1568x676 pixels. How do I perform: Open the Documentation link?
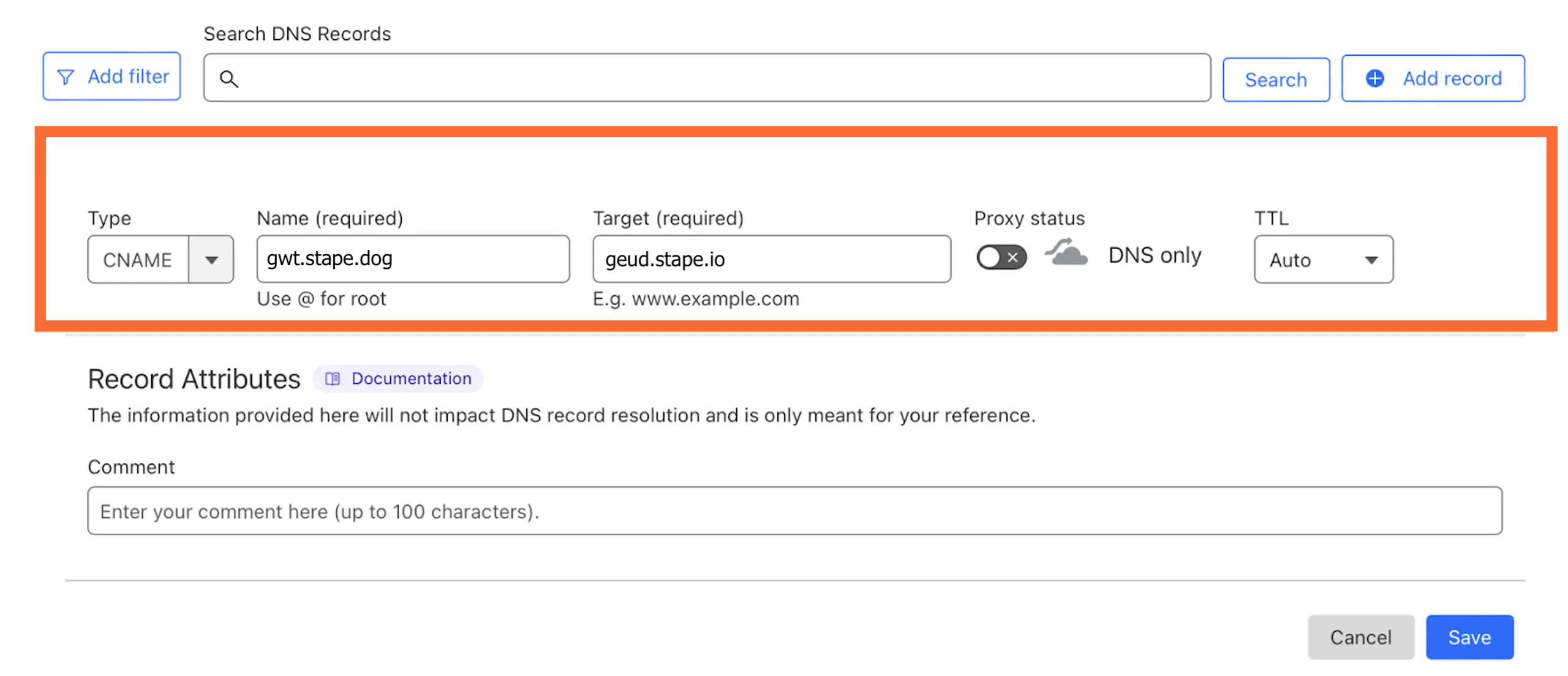(x=398, y=378)
